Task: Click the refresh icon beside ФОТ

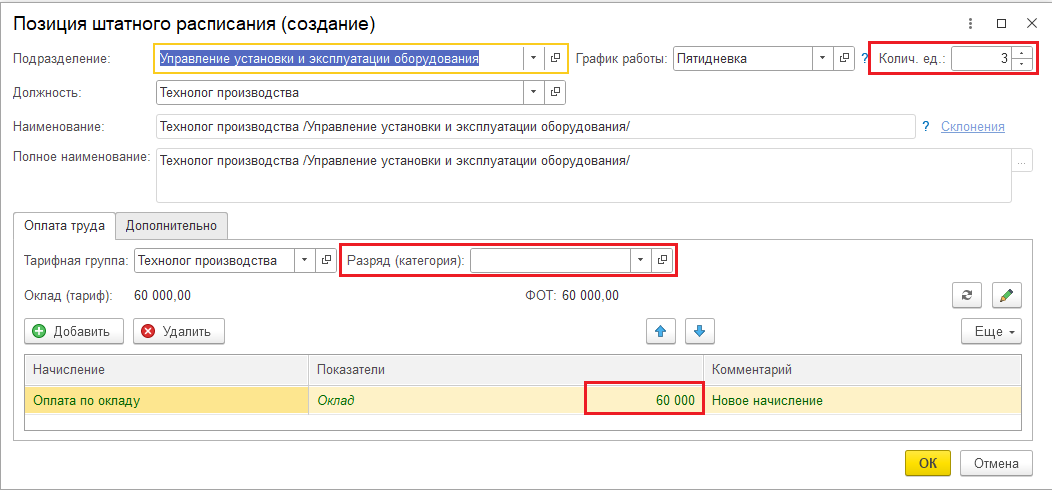Action: coord(966,296)
